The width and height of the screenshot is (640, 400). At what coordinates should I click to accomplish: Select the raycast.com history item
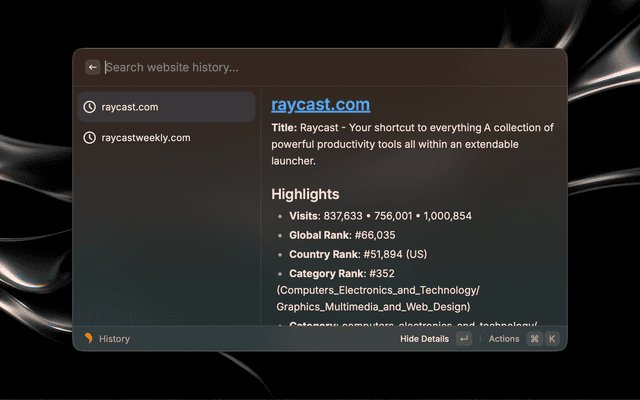[165, 107]
